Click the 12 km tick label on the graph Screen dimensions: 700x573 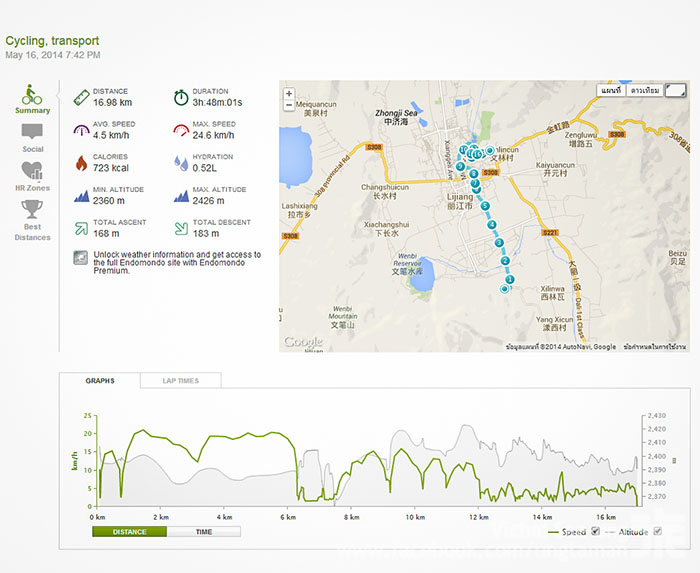tap(479, 517)
